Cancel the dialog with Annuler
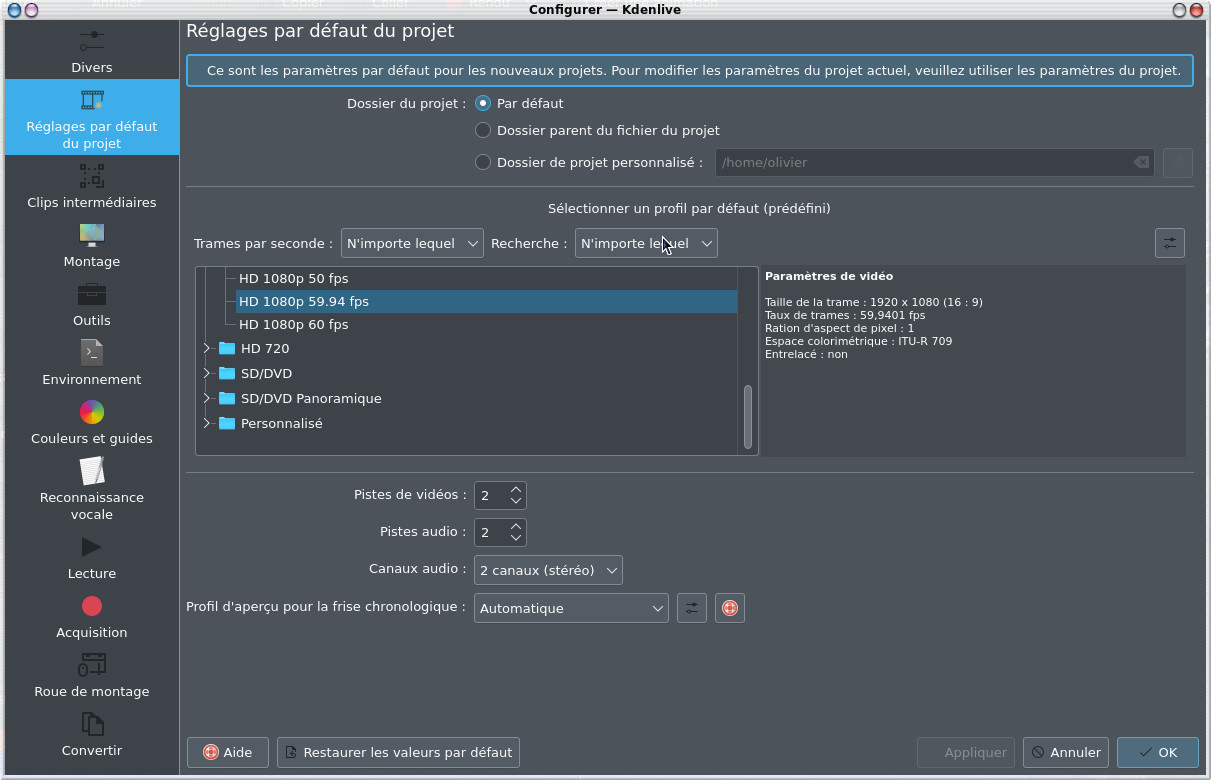The height and width of the screenshot is (780, 1211). point(1066,752)
